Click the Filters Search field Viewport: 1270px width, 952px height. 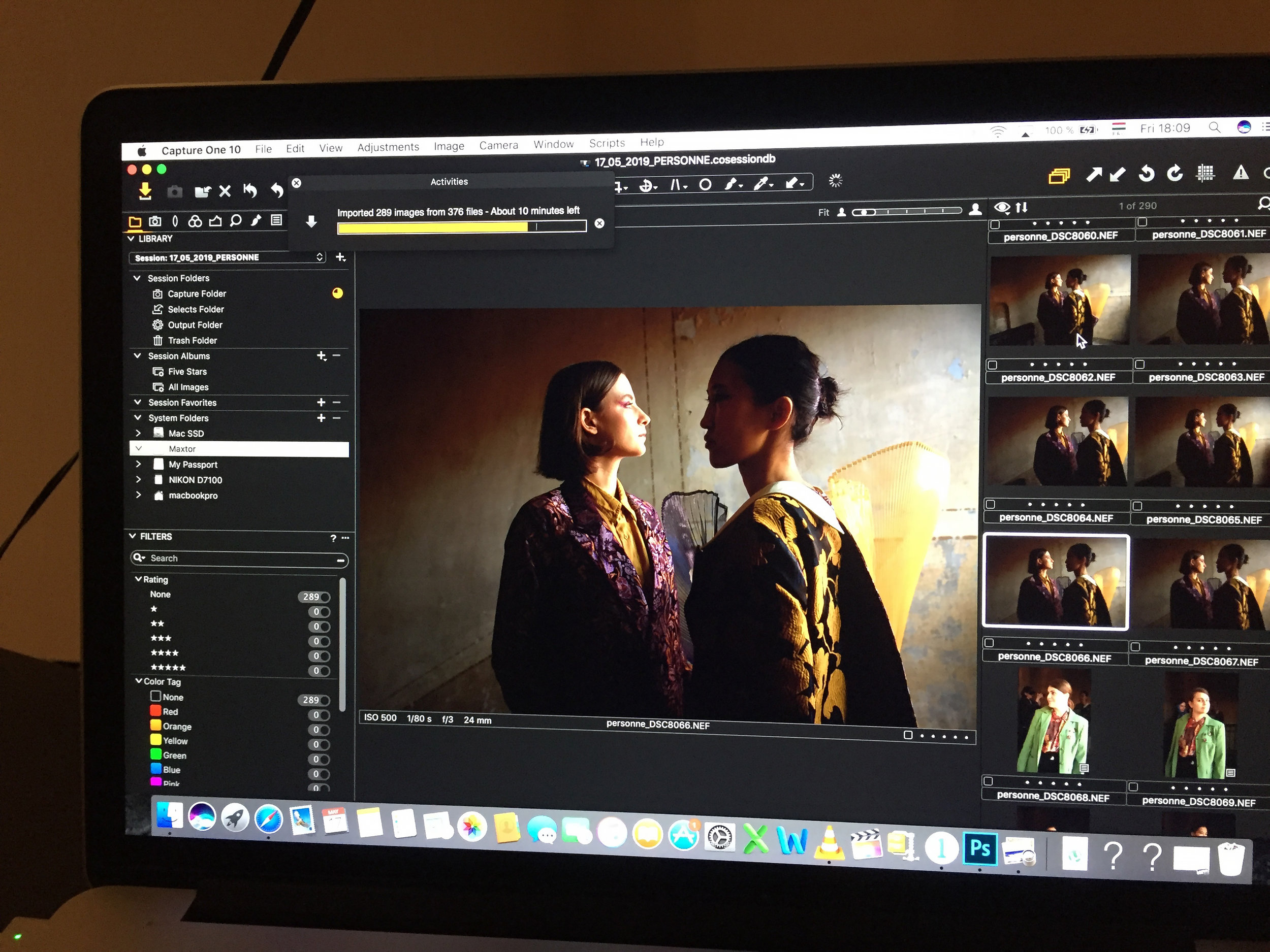pyautogui.click(x=239, y=559)
